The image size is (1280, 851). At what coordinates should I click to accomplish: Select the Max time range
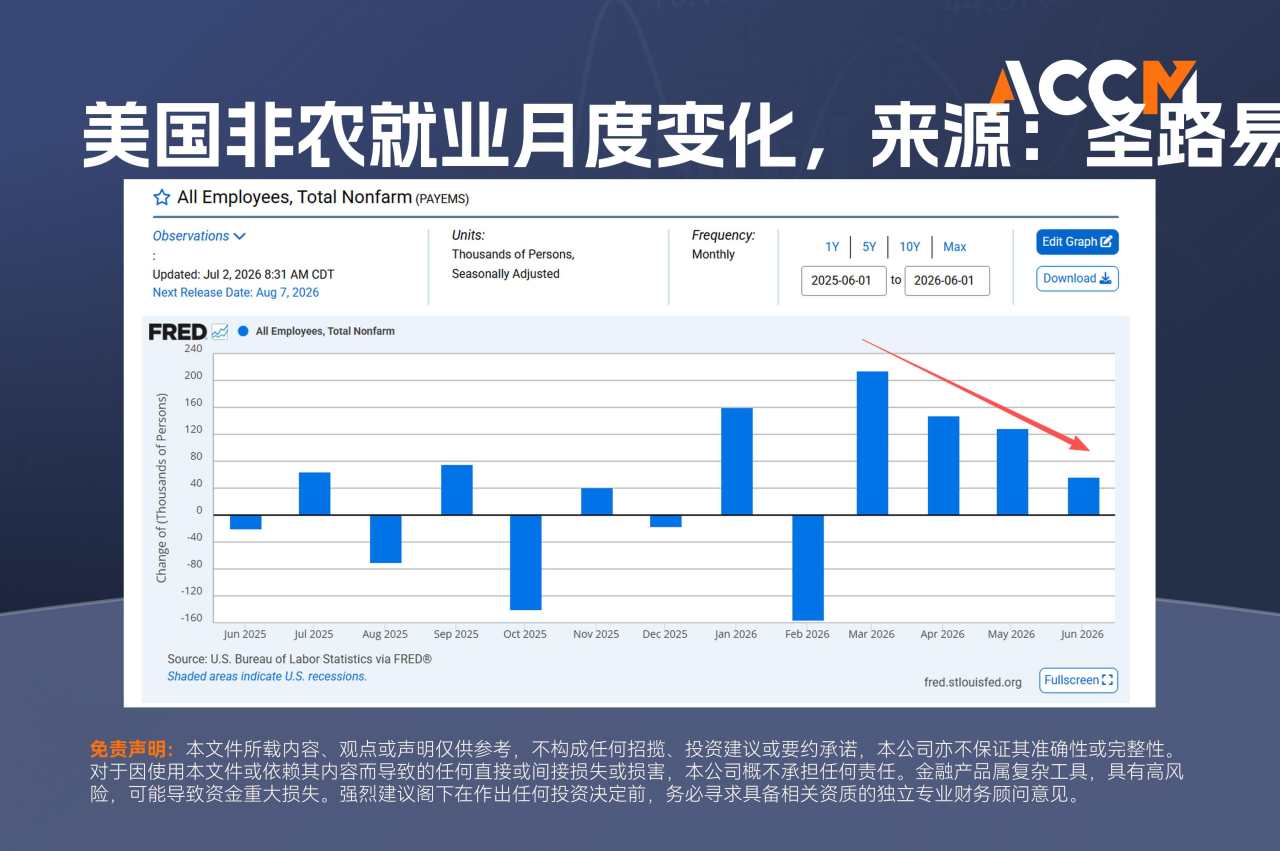(x=955, y=247)
